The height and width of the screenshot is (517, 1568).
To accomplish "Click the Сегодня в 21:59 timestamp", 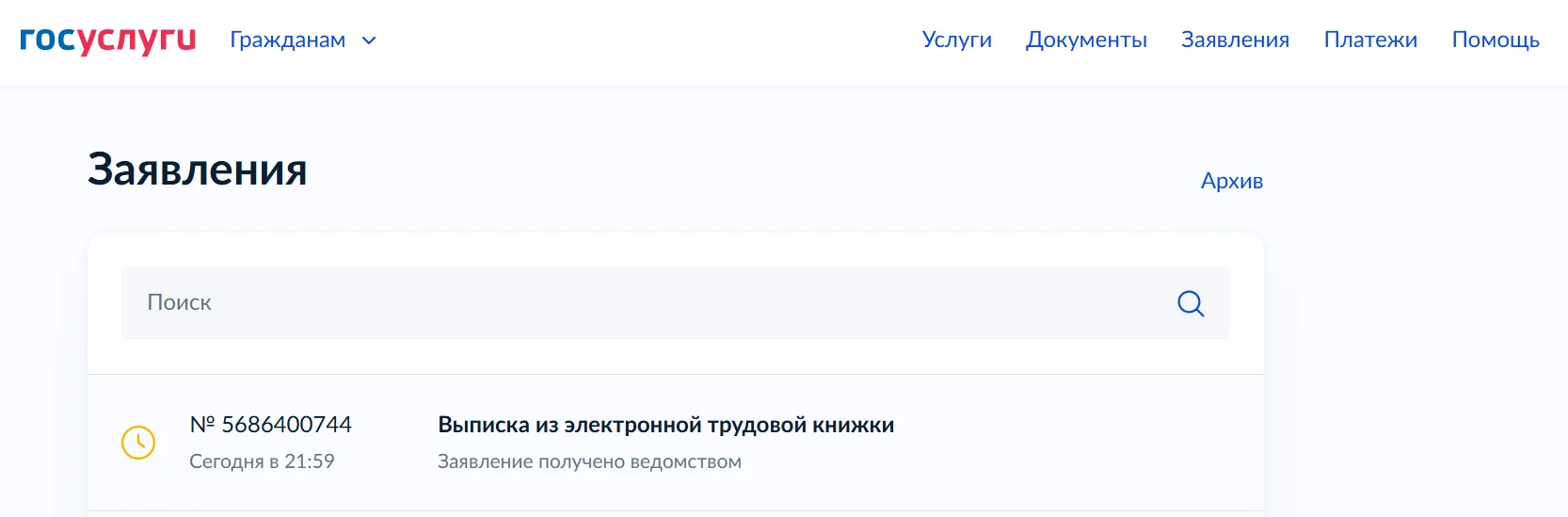I will click(262, 461).
